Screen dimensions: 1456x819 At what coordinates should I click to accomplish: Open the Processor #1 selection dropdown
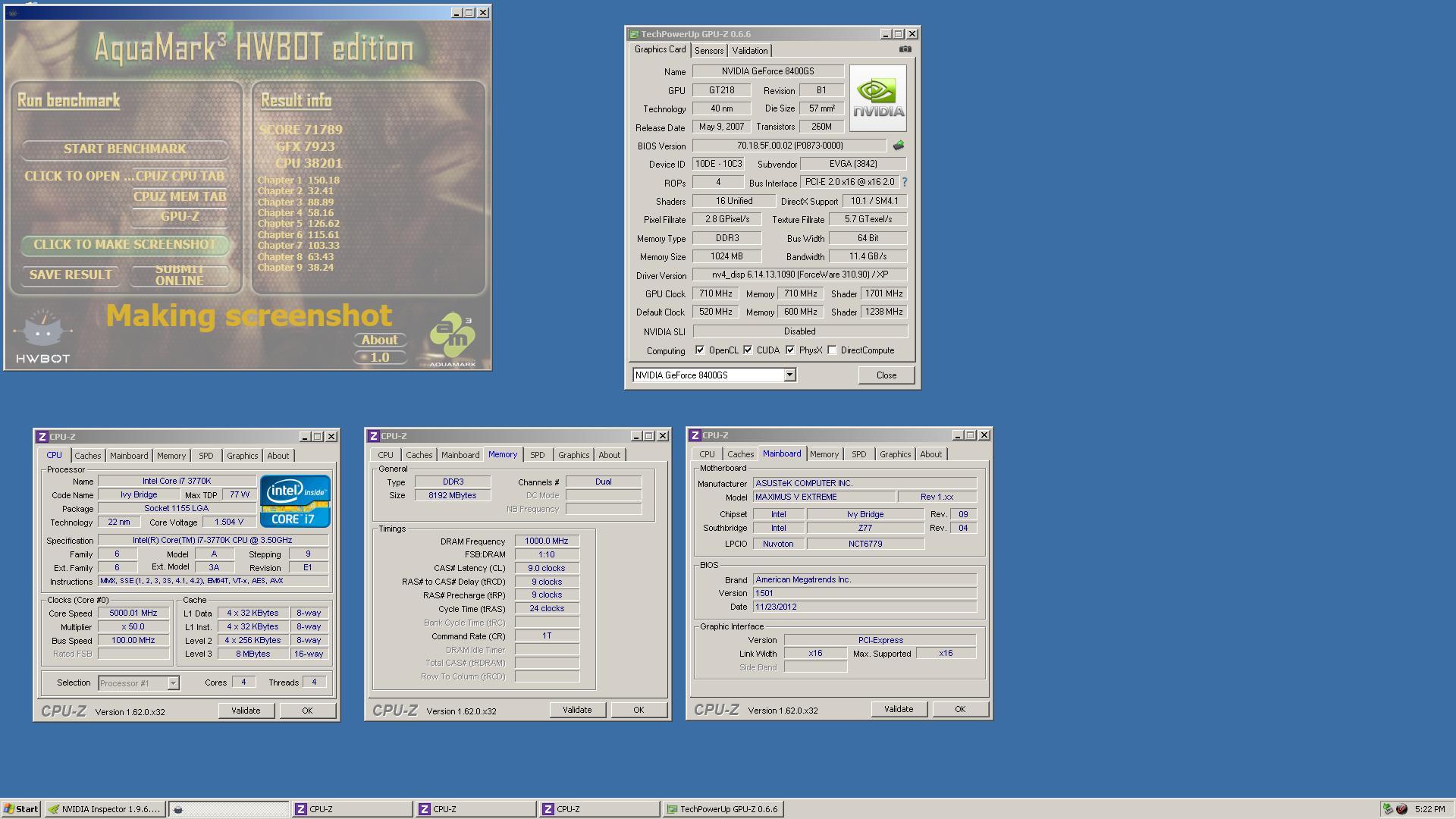pyautogui.click(x=173, y=683)
